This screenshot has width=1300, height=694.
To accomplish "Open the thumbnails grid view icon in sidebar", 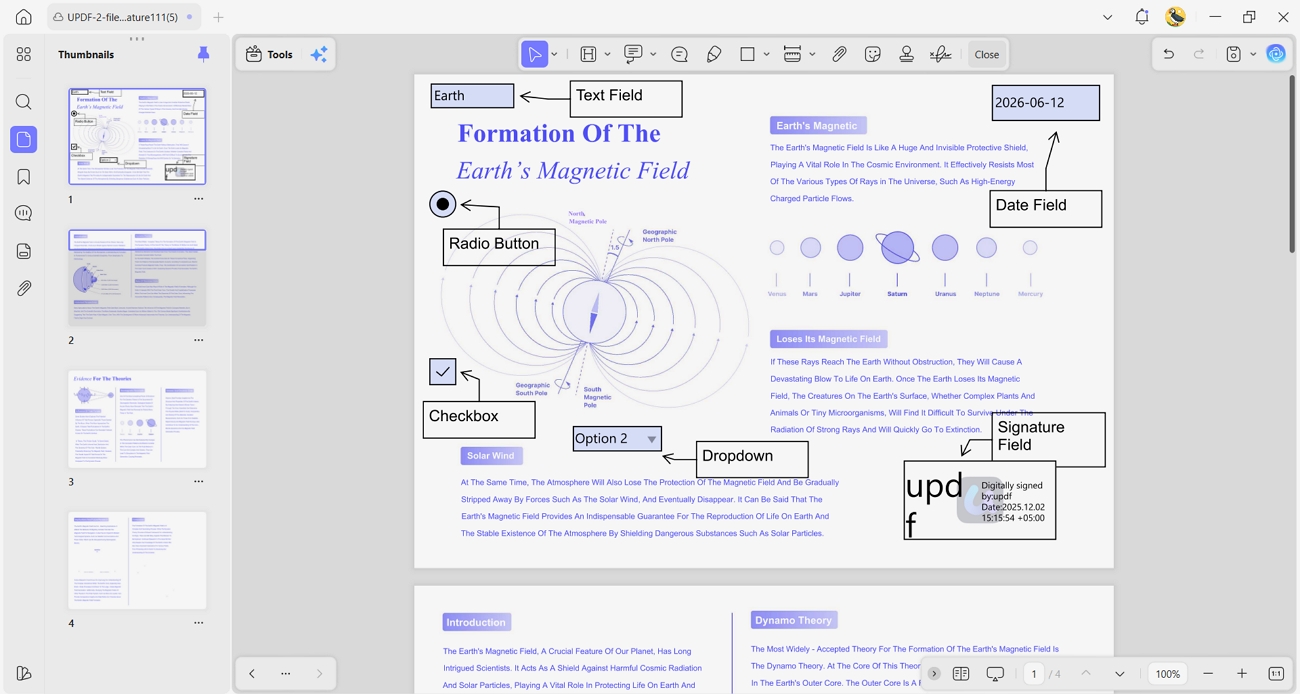I will [24, 55].
